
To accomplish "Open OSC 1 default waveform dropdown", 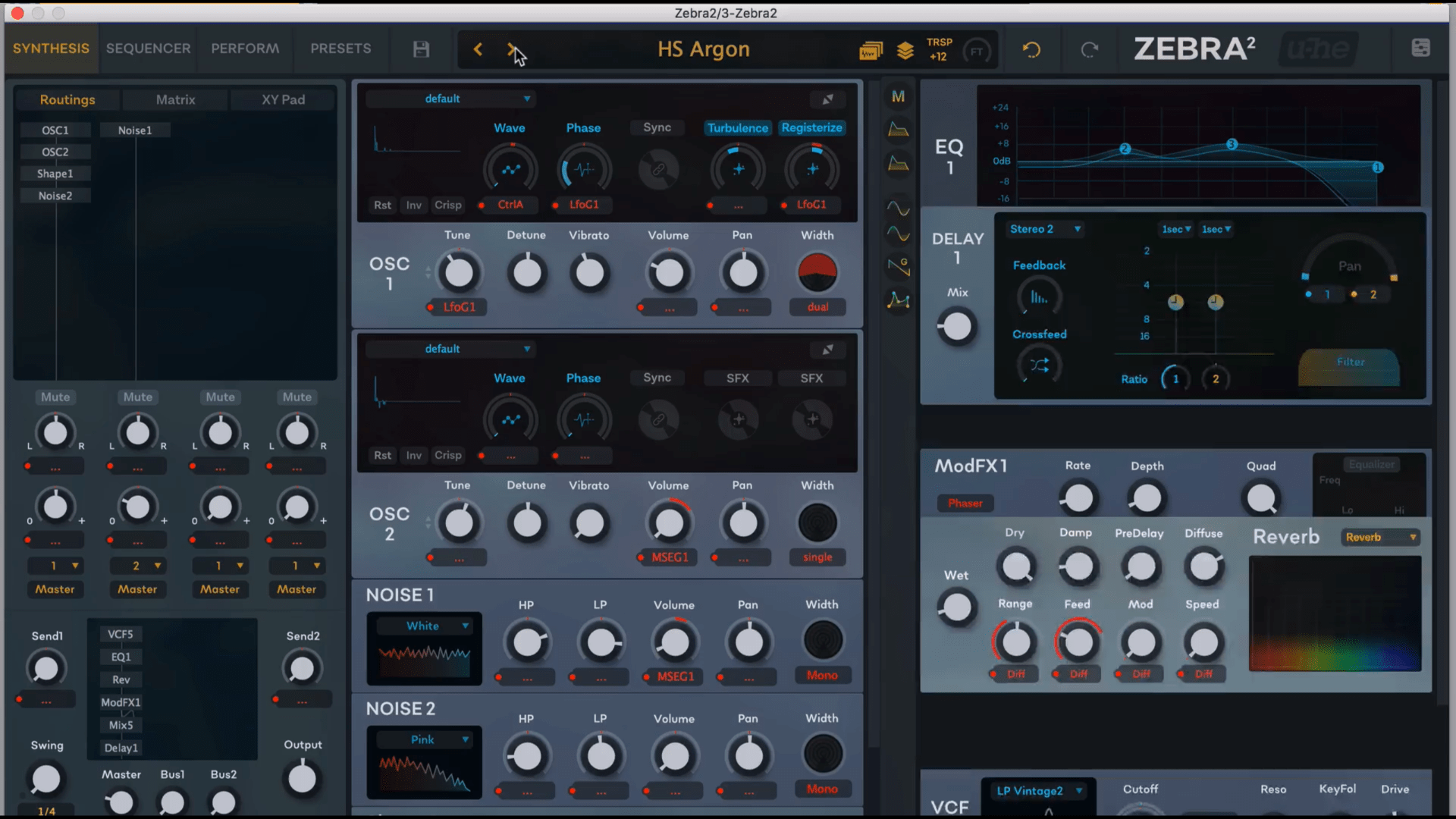I will pos(450,99).
